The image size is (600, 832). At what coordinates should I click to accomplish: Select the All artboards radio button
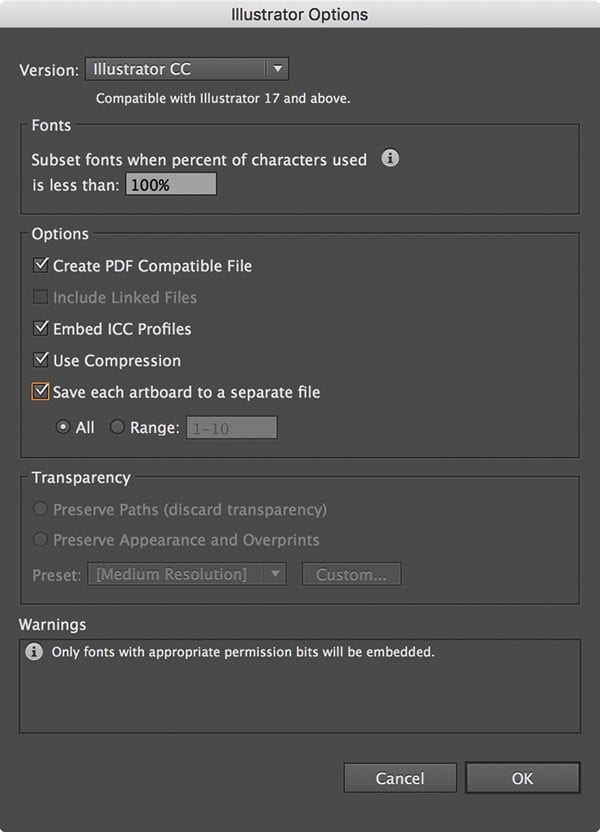tap(64, 427)
